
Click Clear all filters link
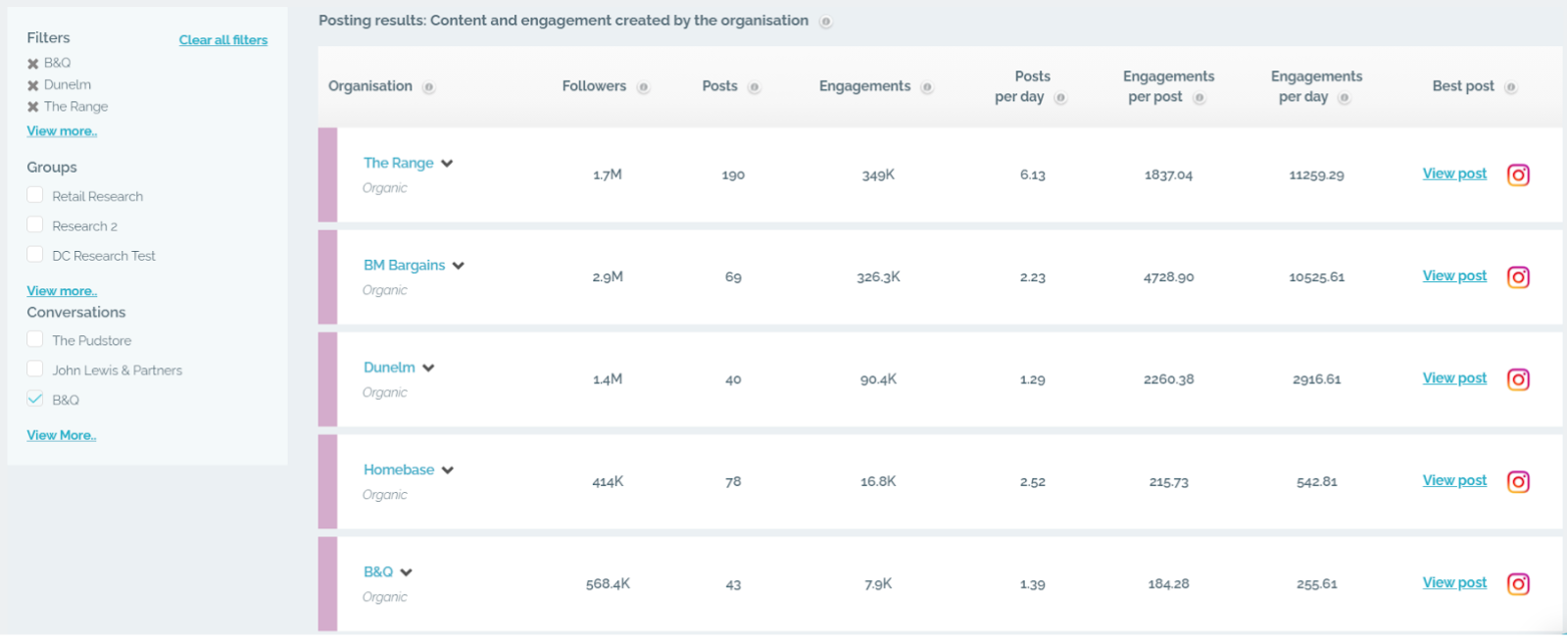click(223, 40)
